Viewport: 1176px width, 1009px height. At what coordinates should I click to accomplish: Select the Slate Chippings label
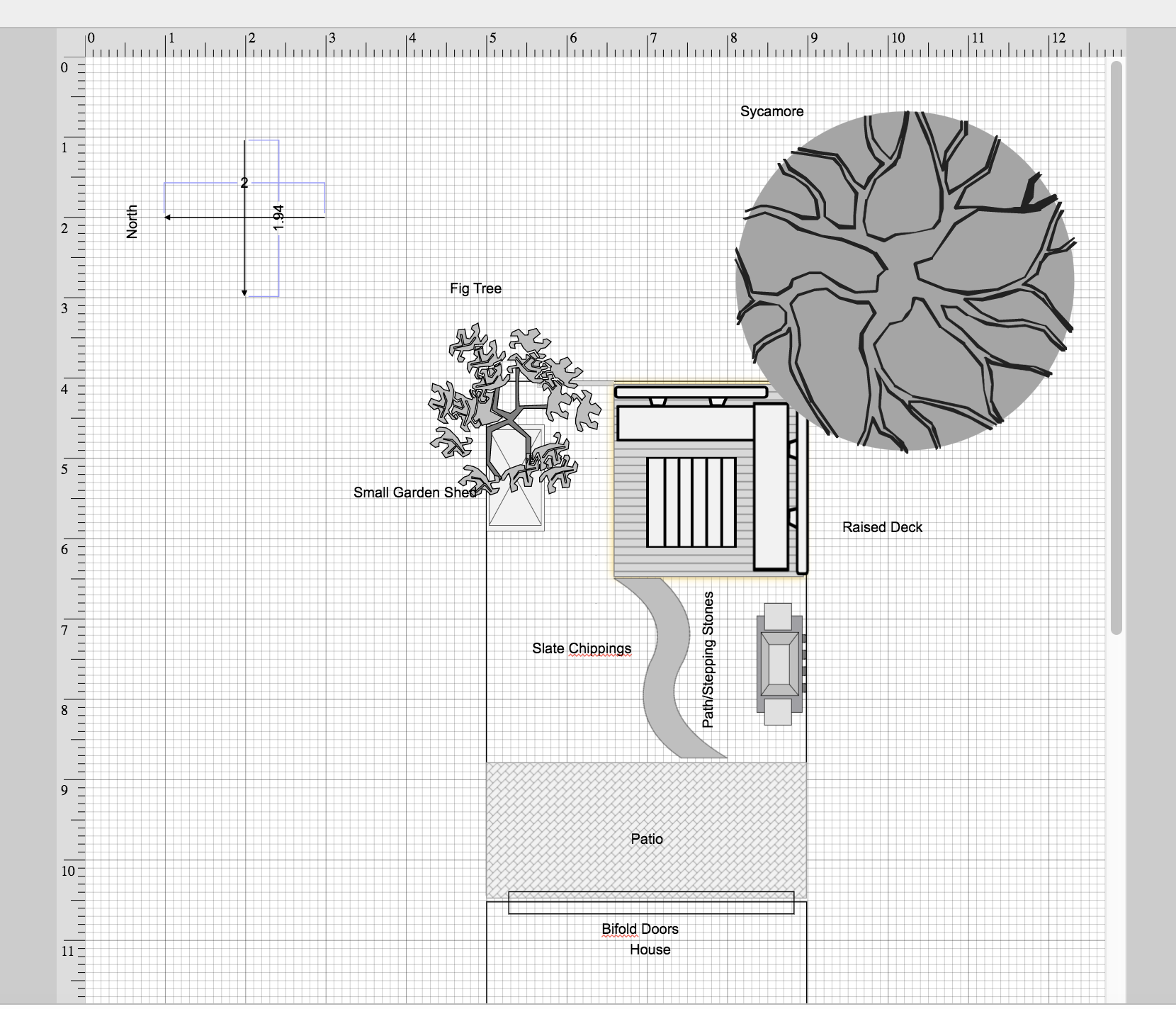pyautogui.click(x=582, y=648)
